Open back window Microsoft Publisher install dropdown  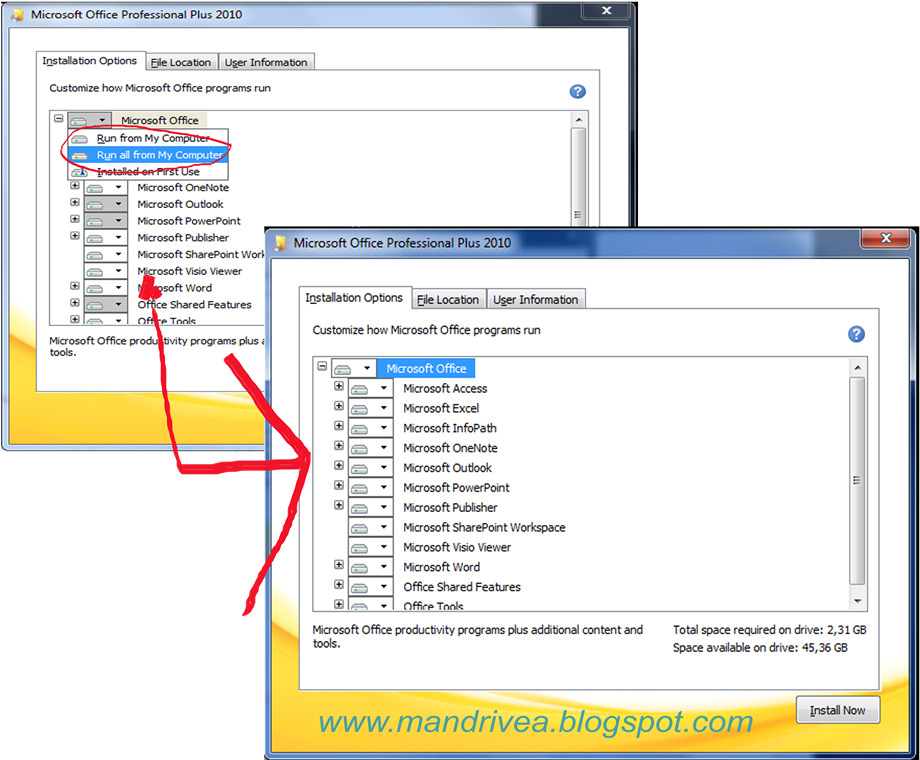point(106,238)
